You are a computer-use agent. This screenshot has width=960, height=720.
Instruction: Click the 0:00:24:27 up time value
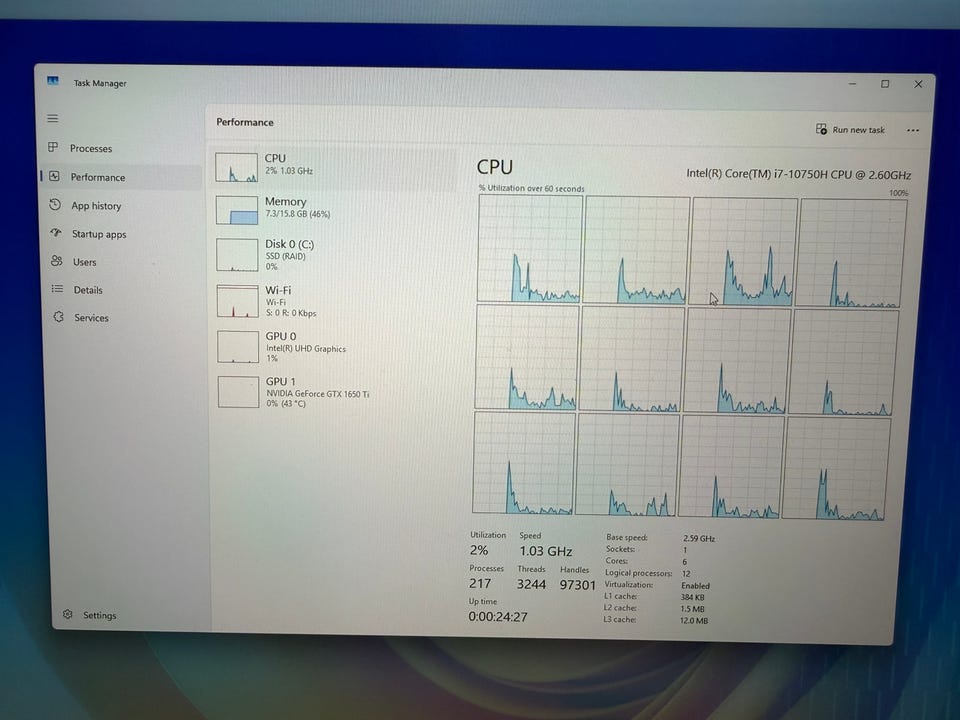click(498, 617)
